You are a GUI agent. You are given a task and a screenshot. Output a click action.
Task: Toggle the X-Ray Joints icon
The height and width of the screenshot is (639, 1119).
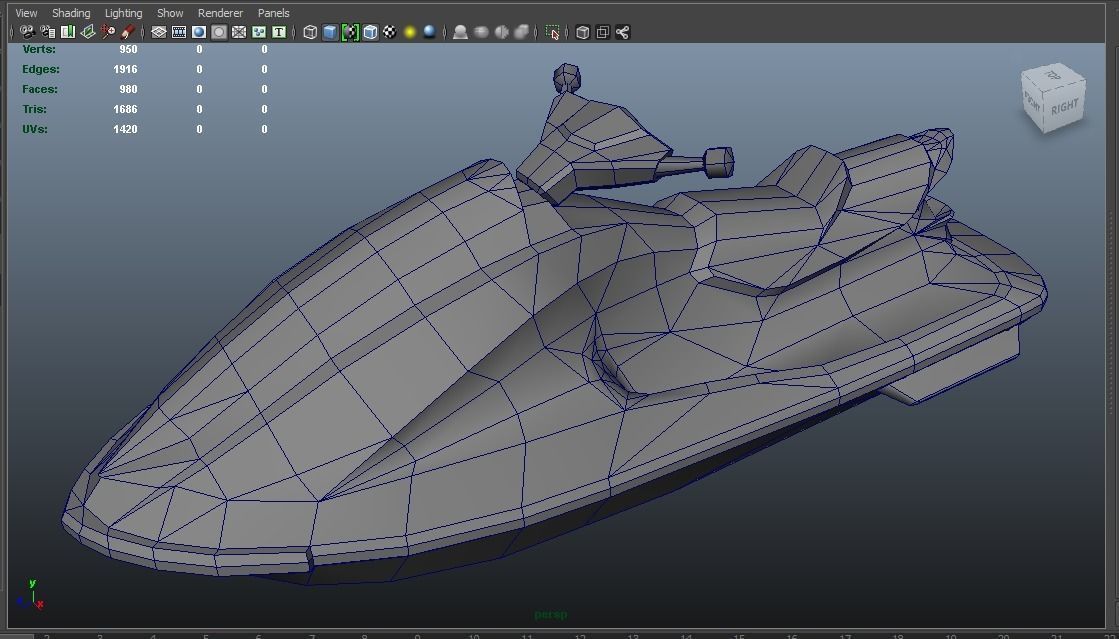622,32
